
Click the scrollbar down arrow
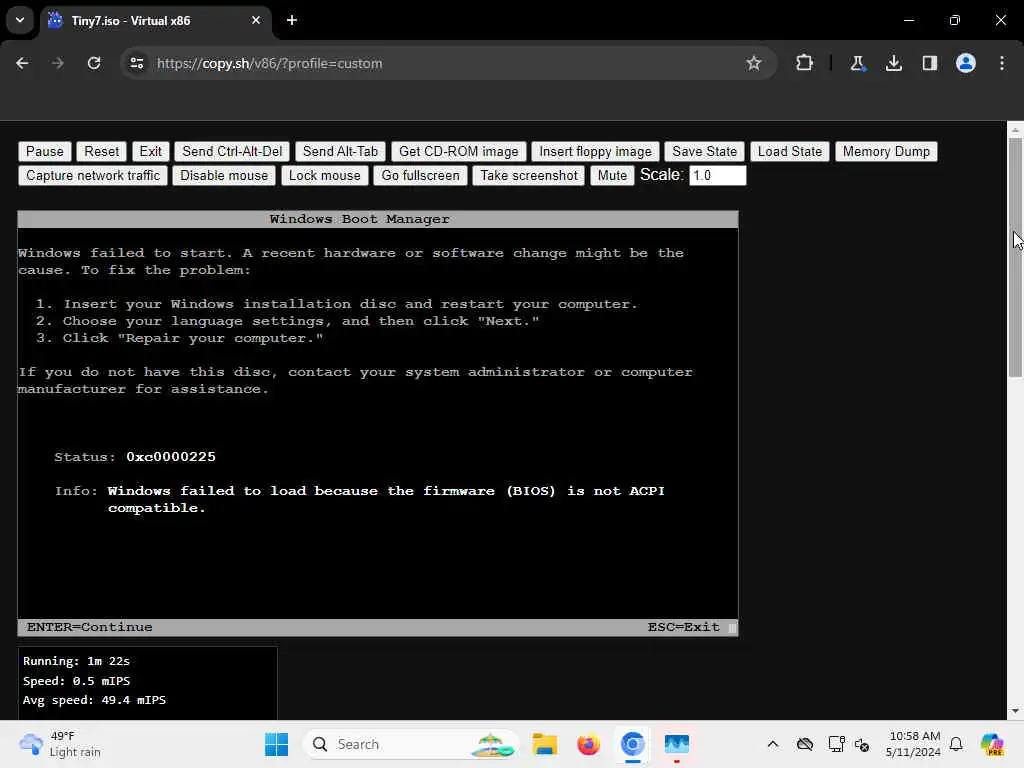click(1014, 711)
